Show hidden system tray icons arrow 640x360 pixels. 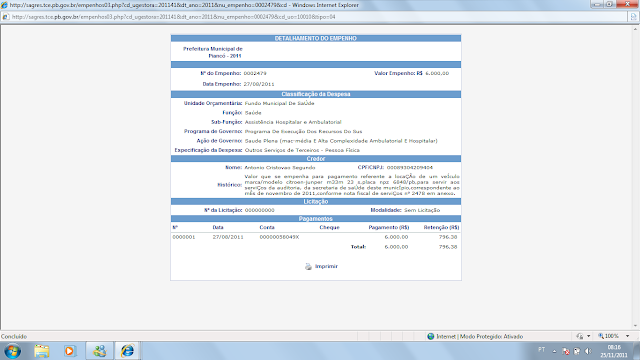coord(554,351)
